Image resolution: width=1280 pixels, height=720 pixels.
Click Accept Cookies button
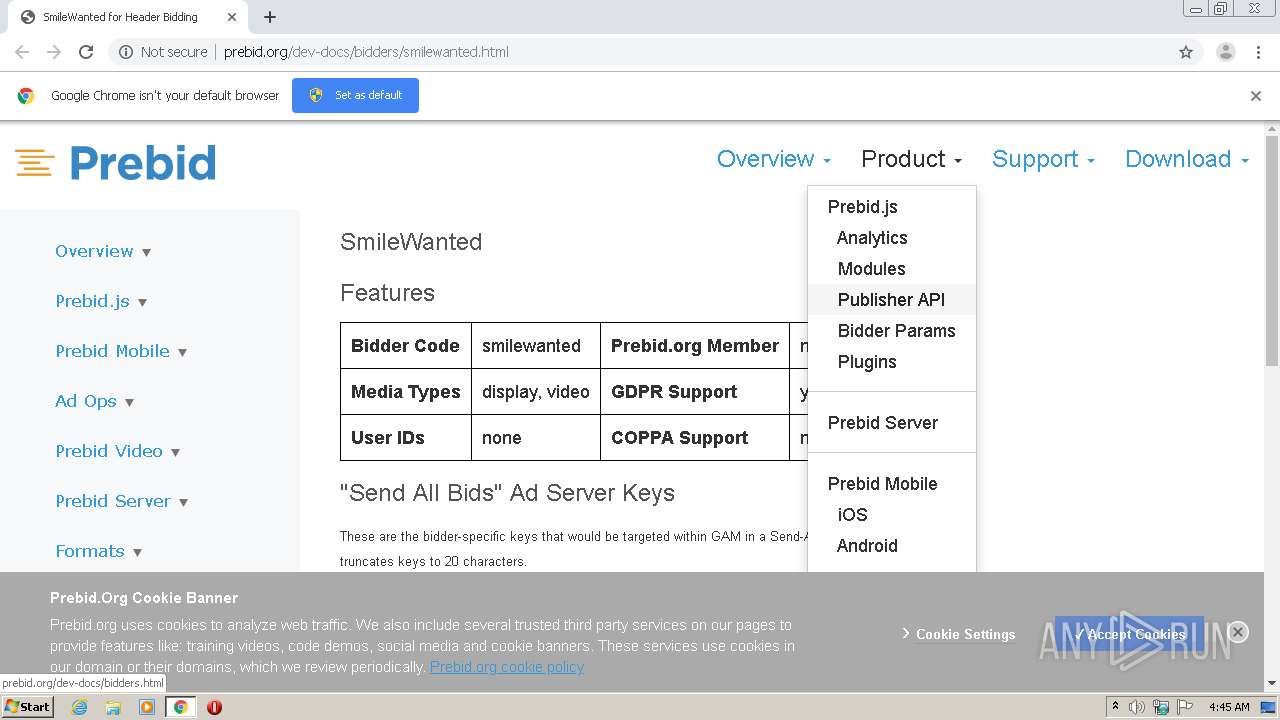pyautogui.click(x=1130, y=634)
